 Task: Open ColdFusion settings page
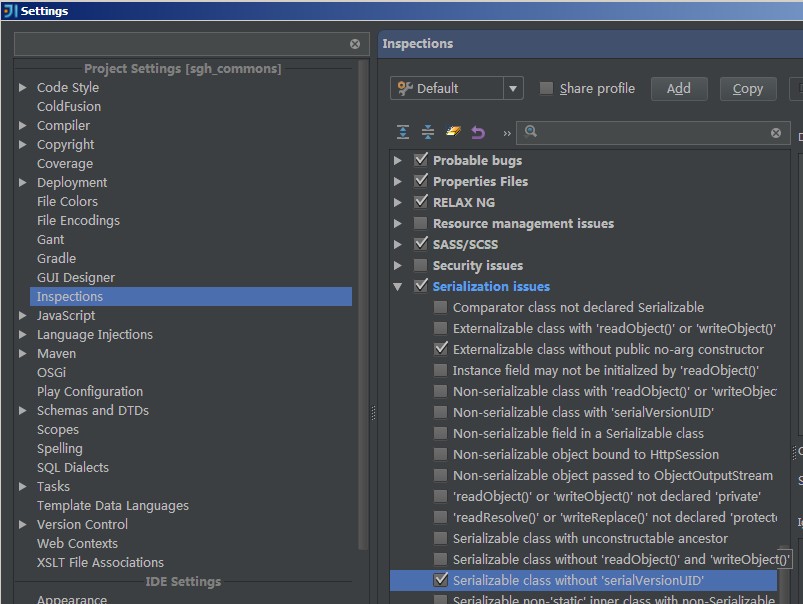pyautogui.click(x=69, y=107)
